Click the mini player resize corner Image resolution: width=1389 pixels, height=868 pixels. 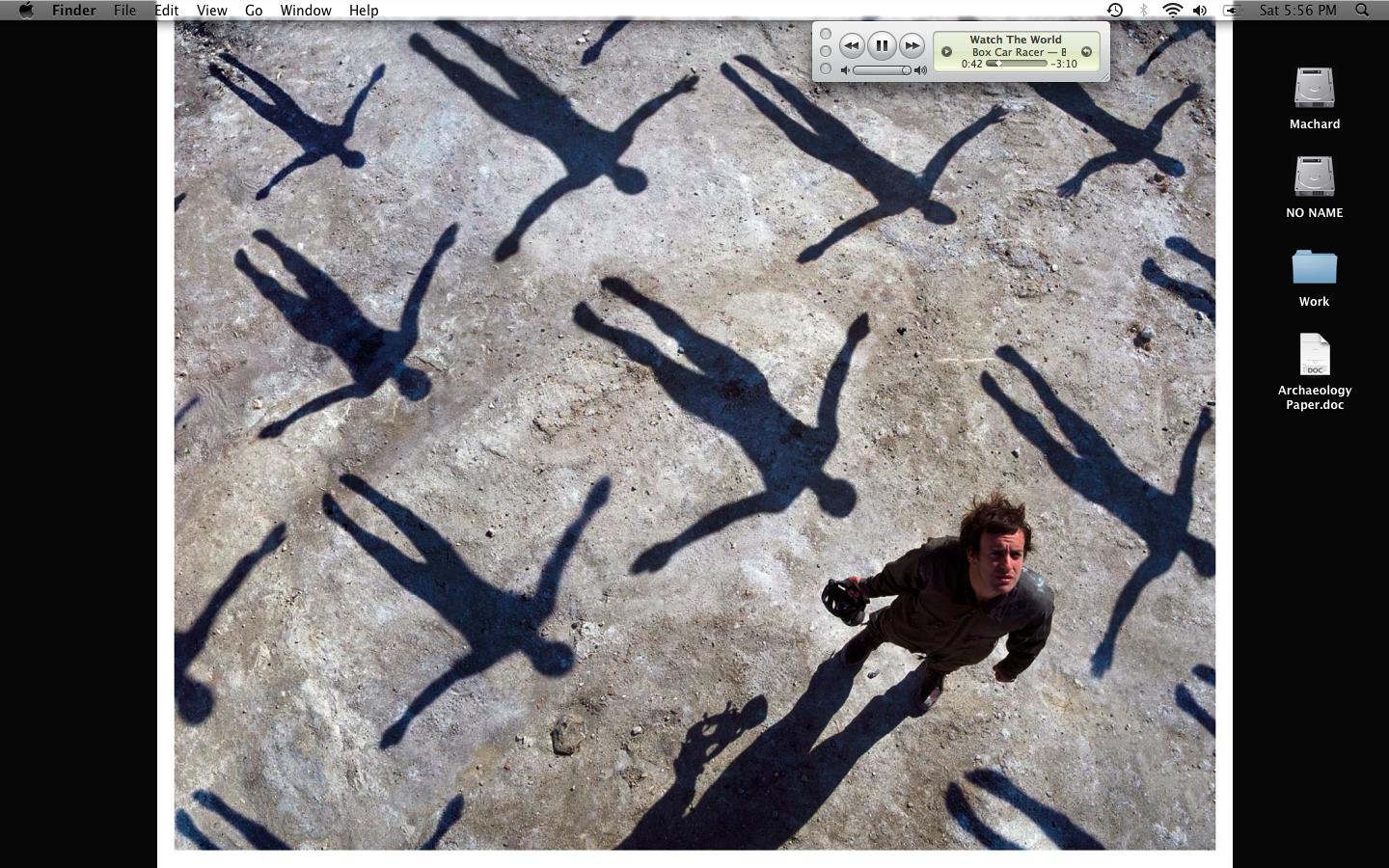1104,77
